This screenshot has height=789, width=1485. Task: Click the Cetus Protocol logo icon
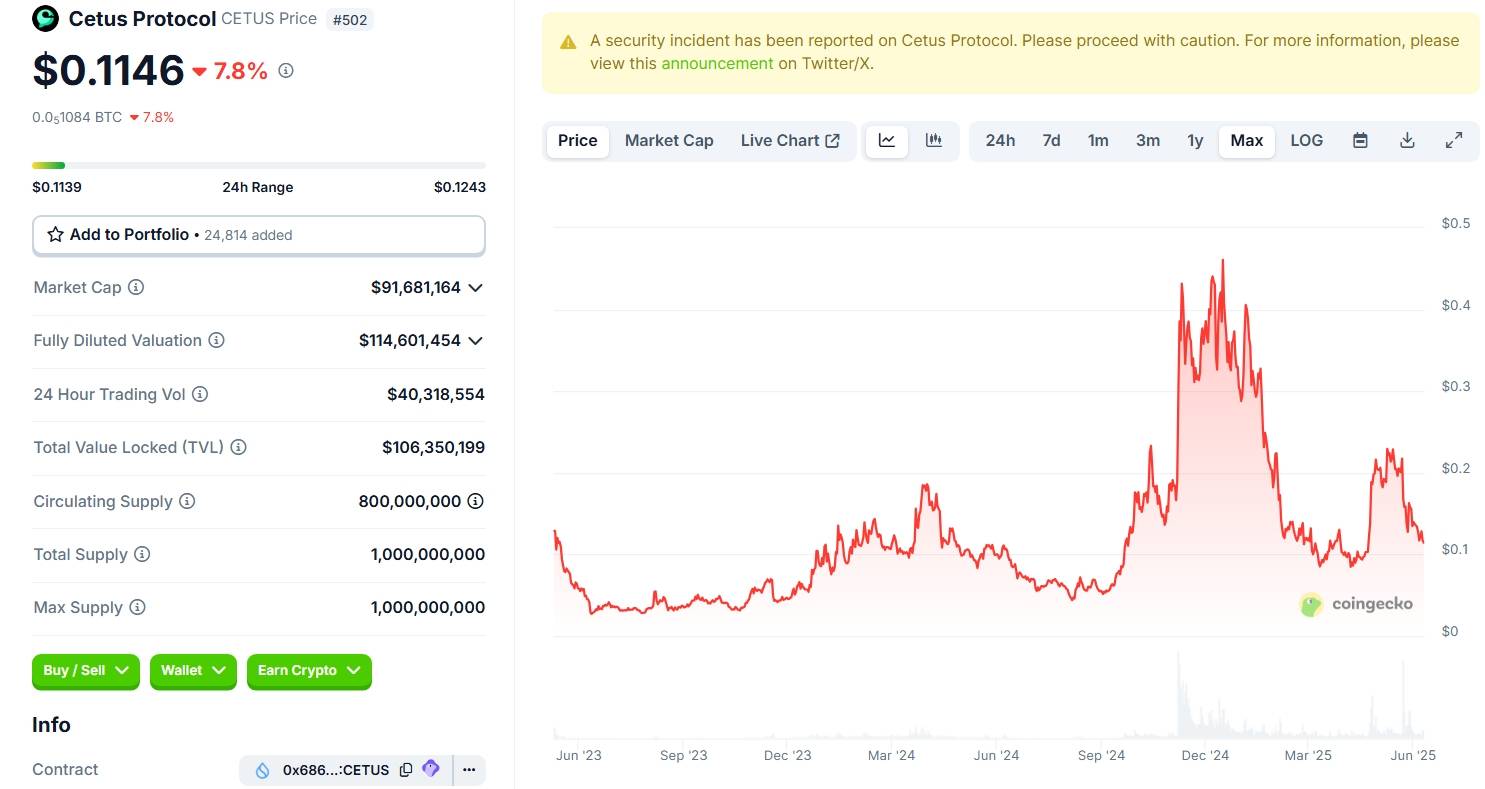tap(45, 19)
